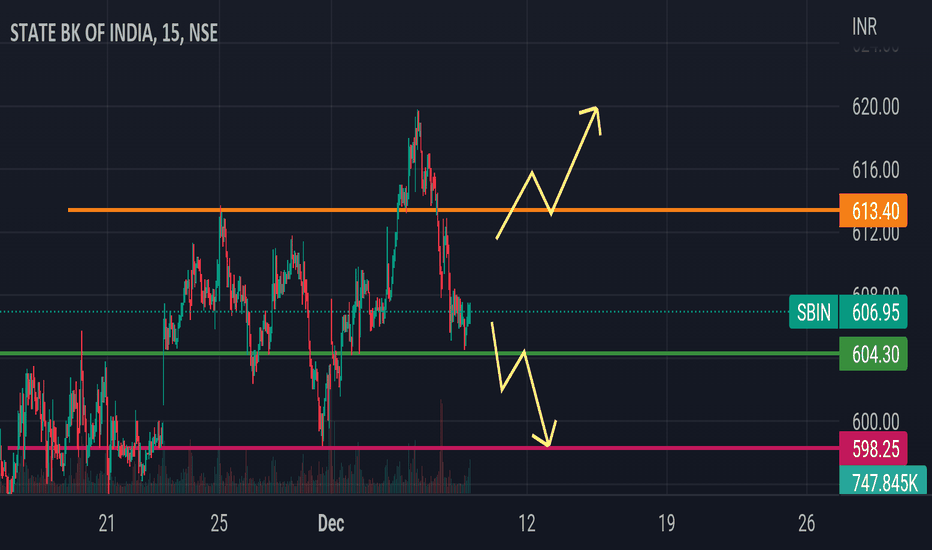Click the 600.00 price axis value

point(876,422)
